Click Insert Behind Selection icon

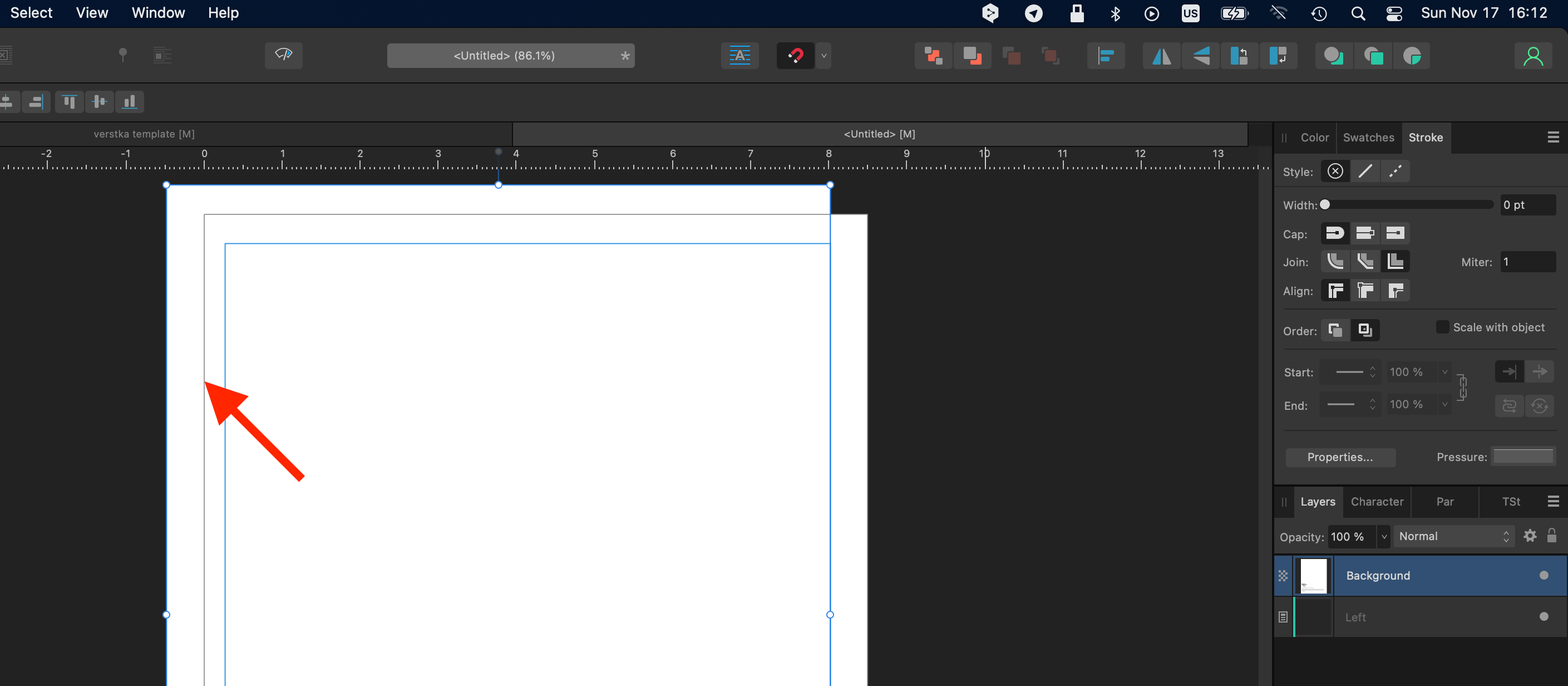pyautogui.click(x=1333, y=56)
